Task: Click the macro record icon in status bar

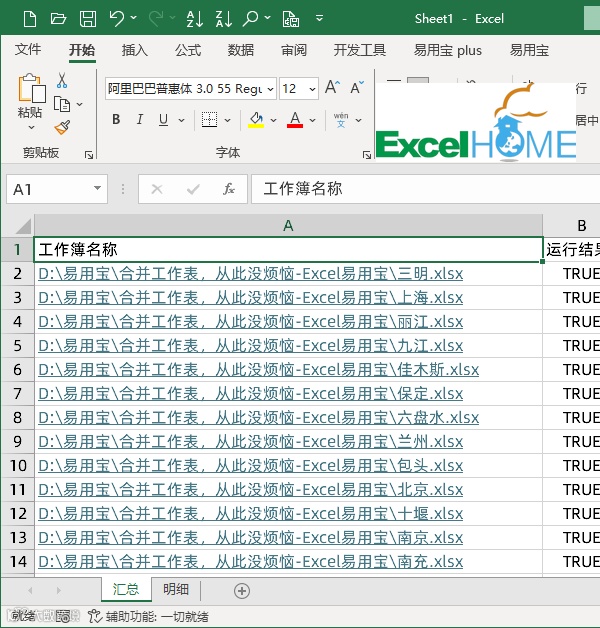Action: tap(63, 616)
